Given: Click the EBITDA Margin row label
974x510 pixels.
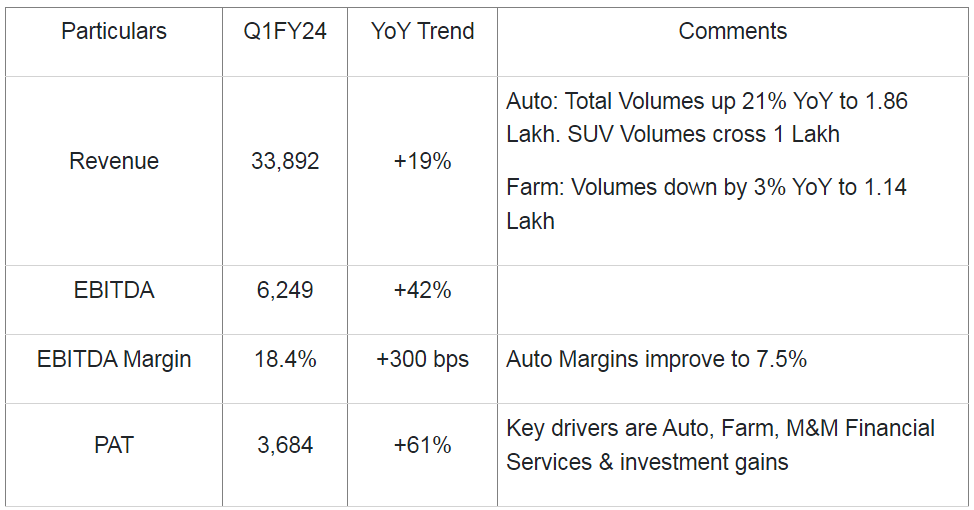Looking at the screenshot, I should (x=114, y=359).
